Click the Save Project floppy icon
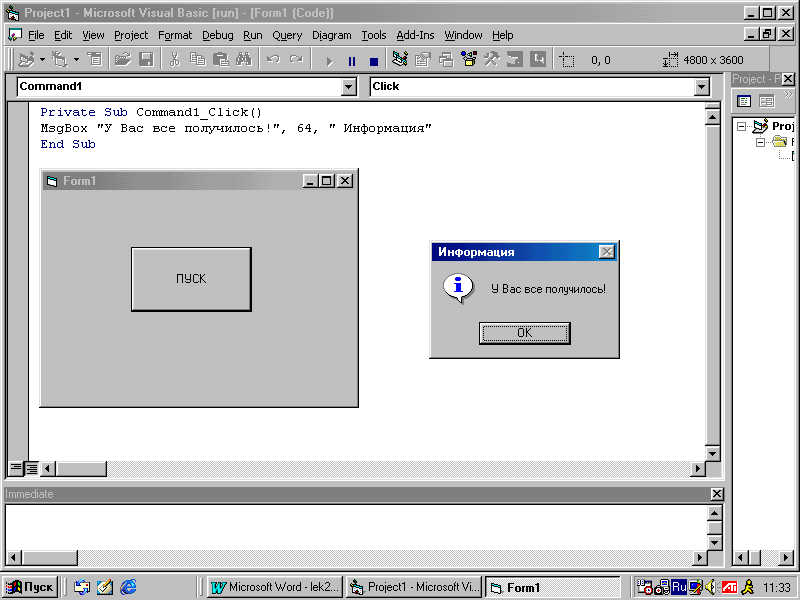This screenshot has height=600, width=800. click(146, 60)
